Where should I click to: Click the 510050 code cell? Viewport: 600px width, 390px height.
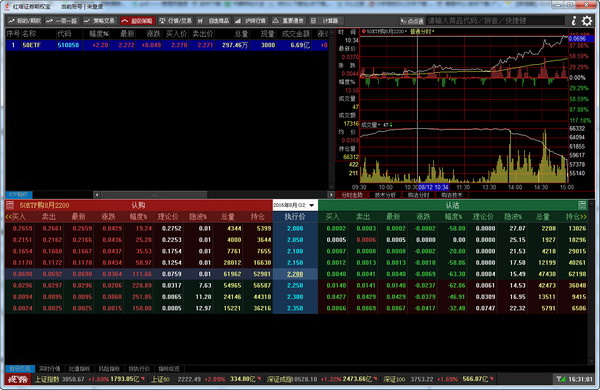pyautogui.click(x=68, y=45)
